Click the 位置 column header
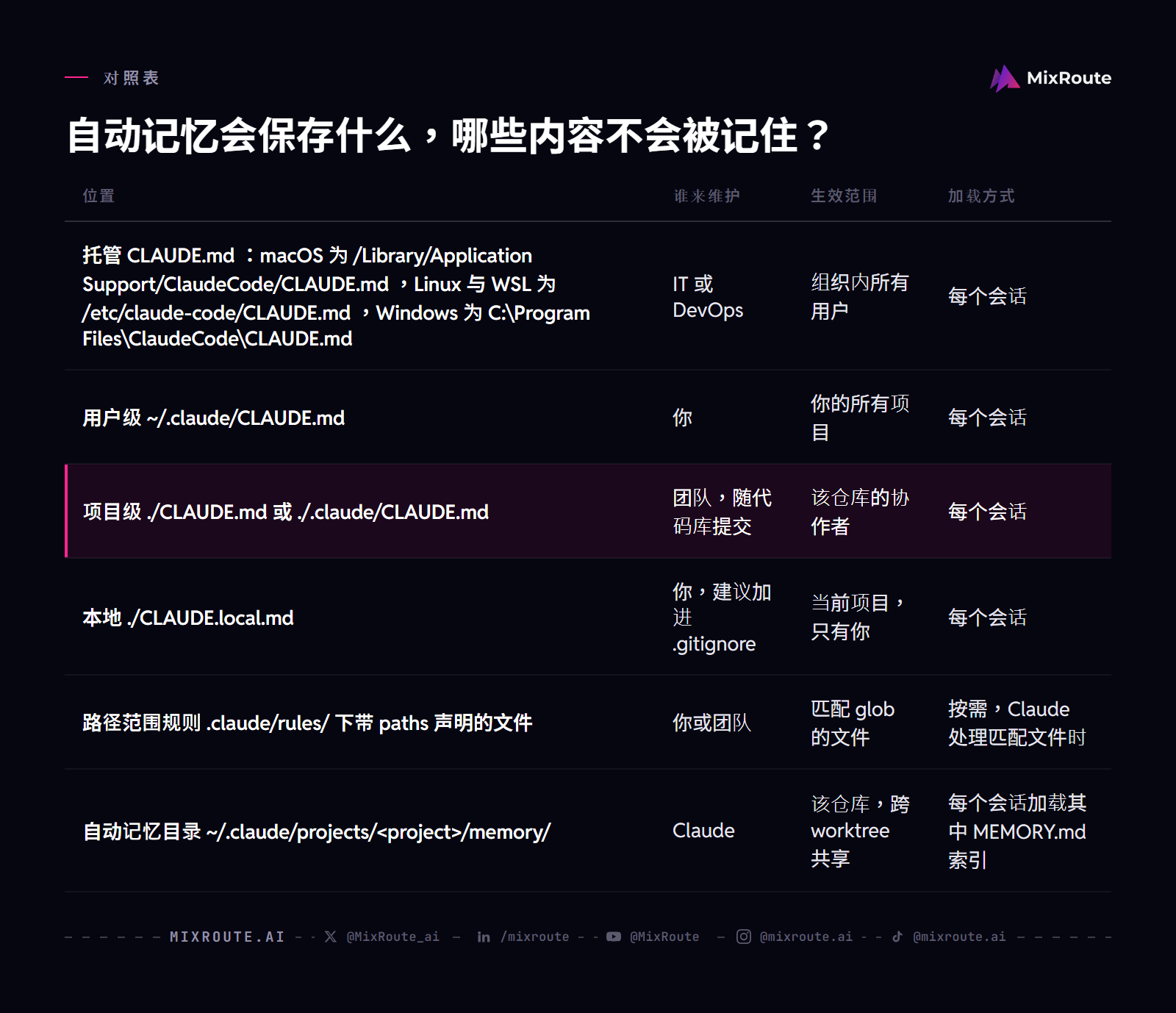 click(98, 196)
